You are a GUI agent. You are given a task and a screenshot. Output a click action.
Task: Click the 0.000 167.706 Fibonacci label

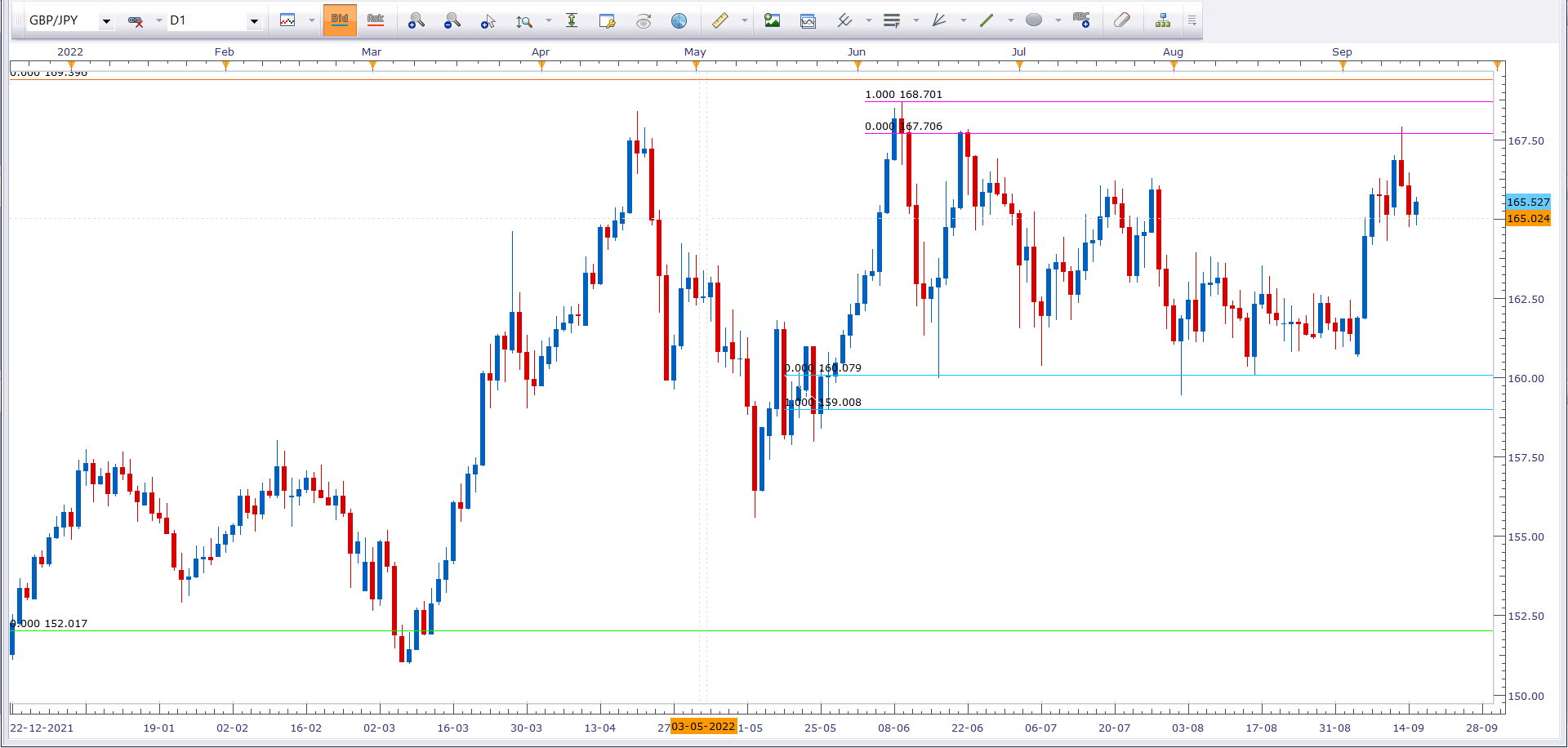[x=903, y=127]
